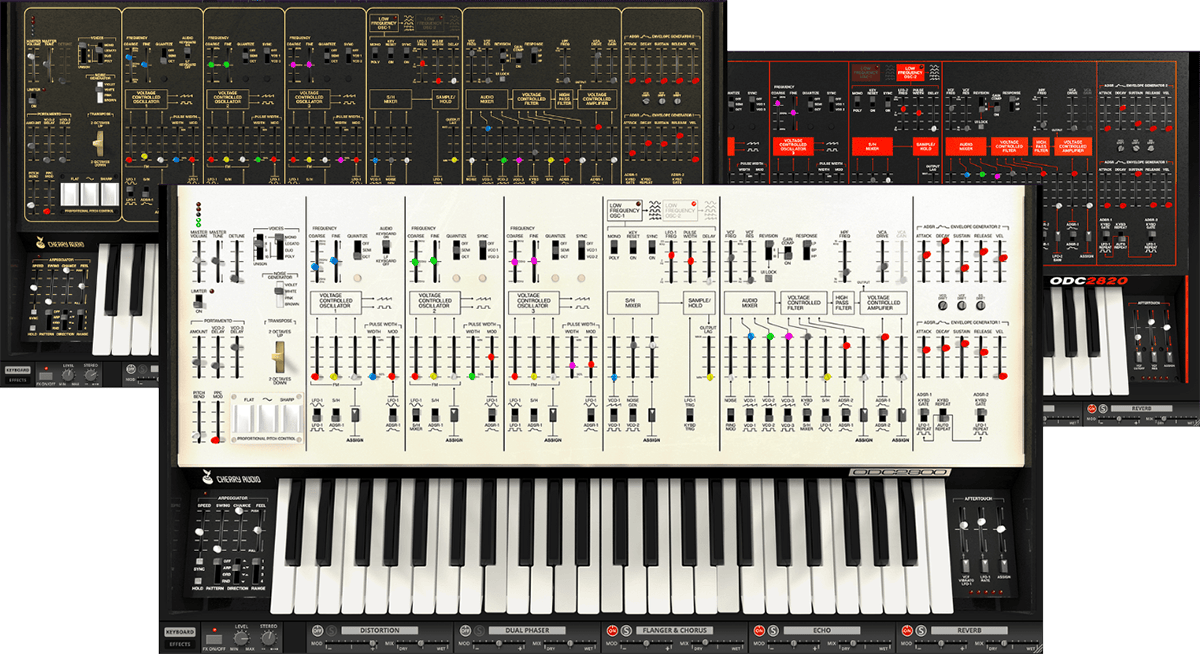
Task: Open the VCO 1 FM Assign selector
Action: click(x=355, y=416)
